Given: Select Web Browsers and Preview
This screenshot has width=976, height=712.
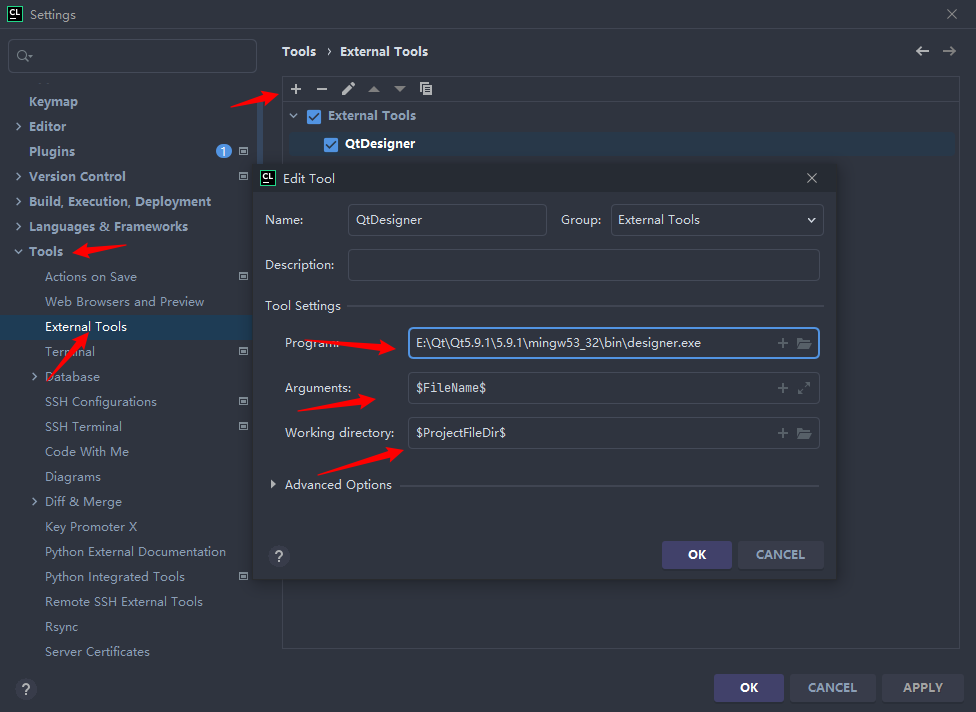Looking at the screenshot, I should click(x=124, y=301).
